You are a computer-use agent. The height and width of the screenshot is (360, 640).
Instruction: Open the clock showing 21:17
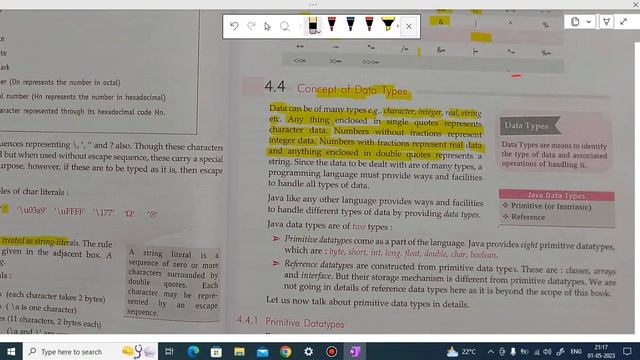601,351
